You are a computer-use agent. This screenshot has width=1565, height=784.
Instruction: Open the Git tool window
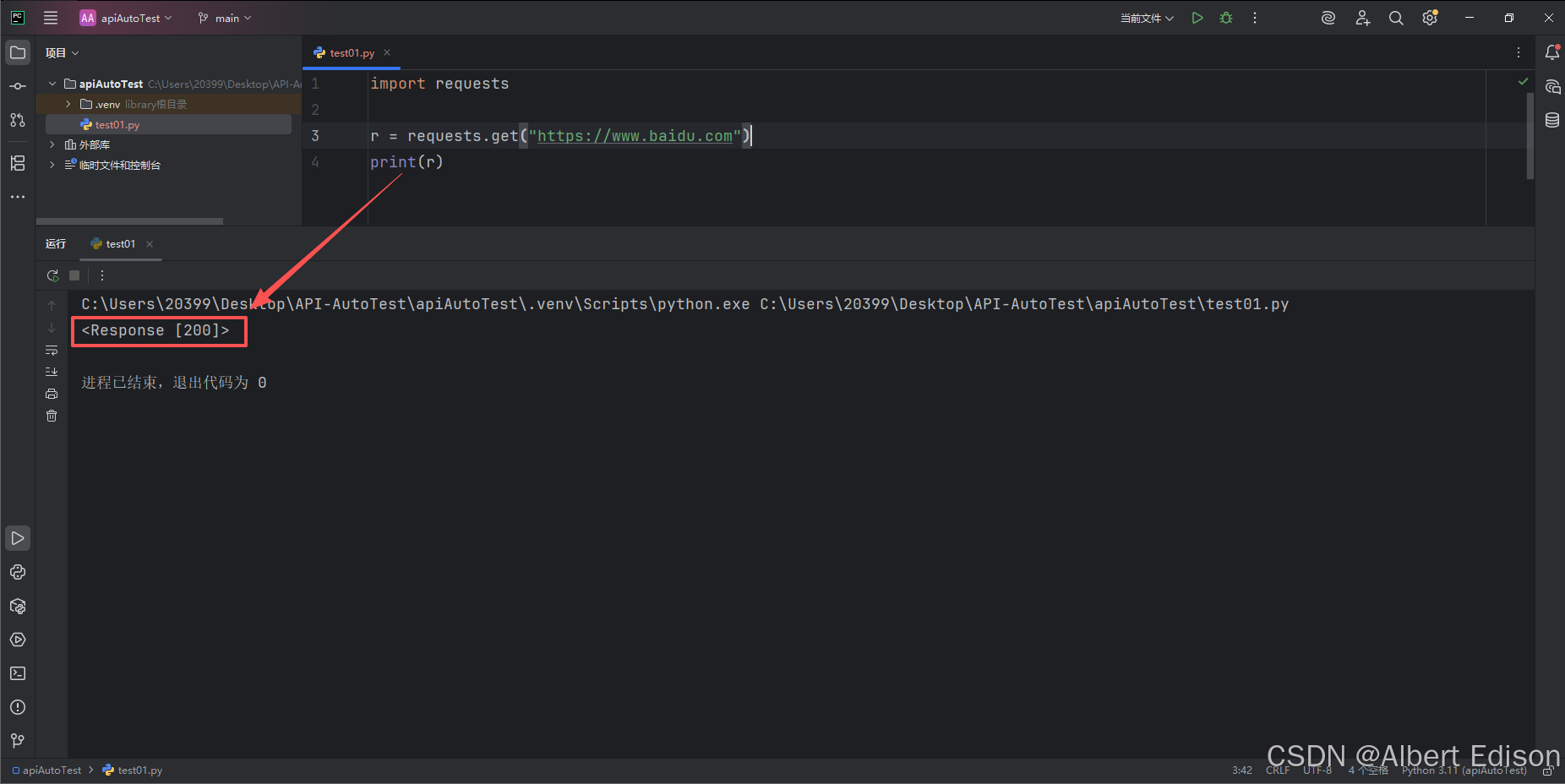pos(18,741)
